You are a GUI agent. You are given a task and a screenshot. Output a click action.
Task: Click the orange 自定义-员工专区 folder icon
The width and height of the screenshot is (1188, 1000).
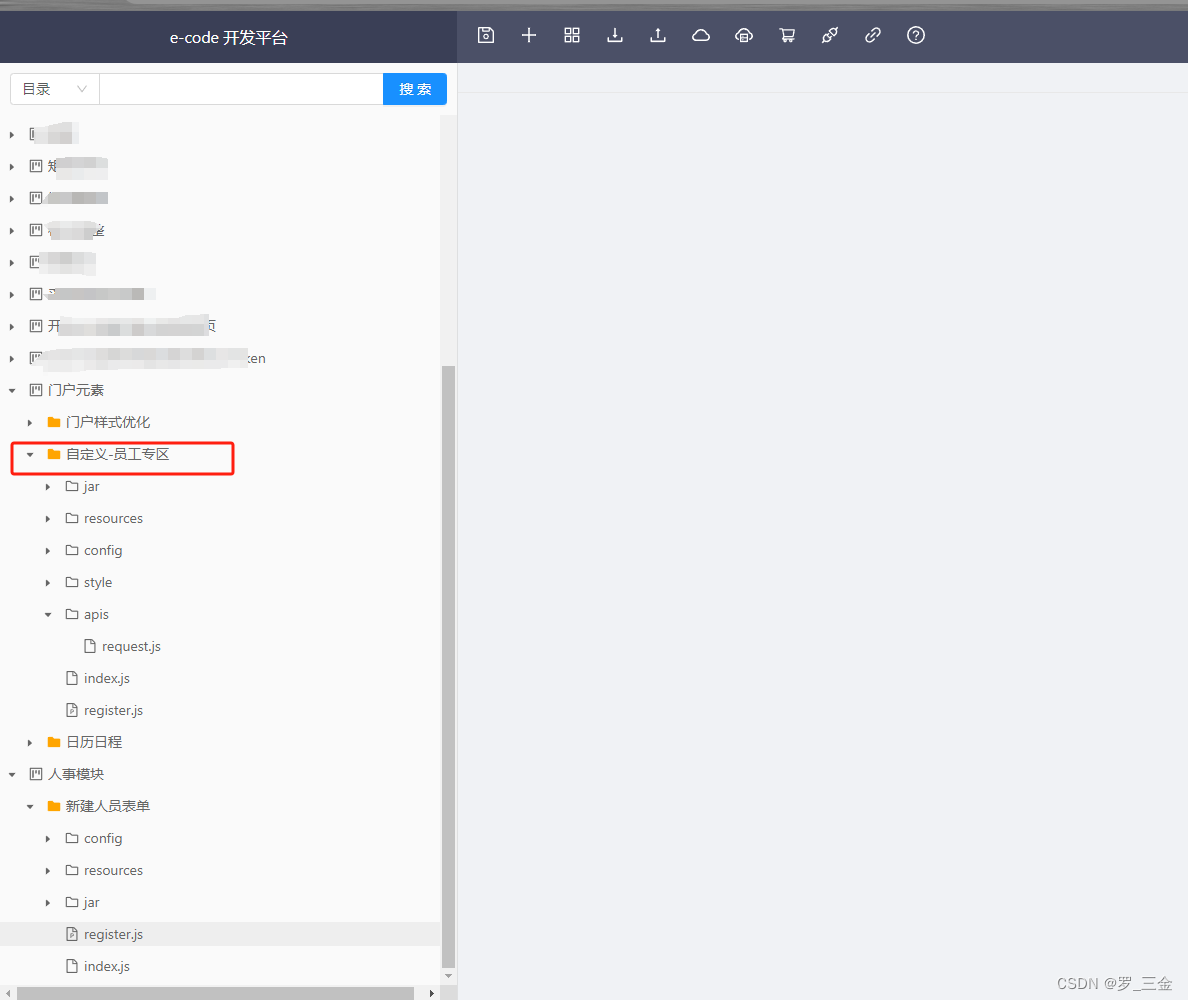pos(54,455)
